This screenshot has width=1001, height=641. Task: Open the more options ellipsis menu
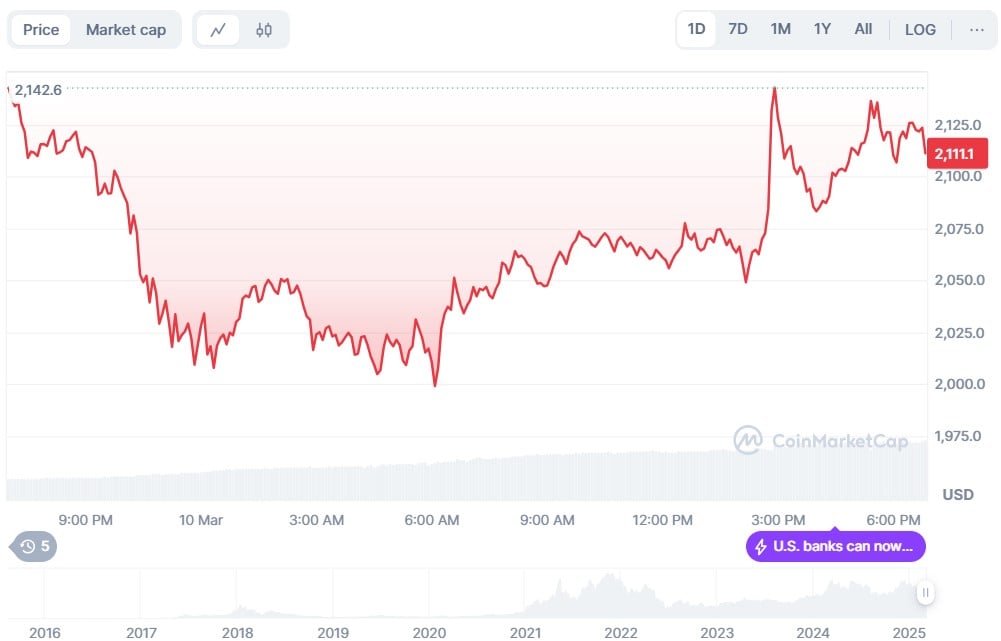click(977, 29)
